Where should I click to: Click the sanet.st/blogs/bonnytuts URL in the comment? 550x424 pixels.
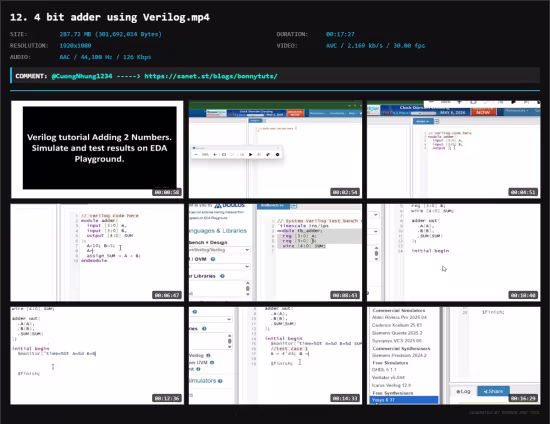[x=211, y=76]
